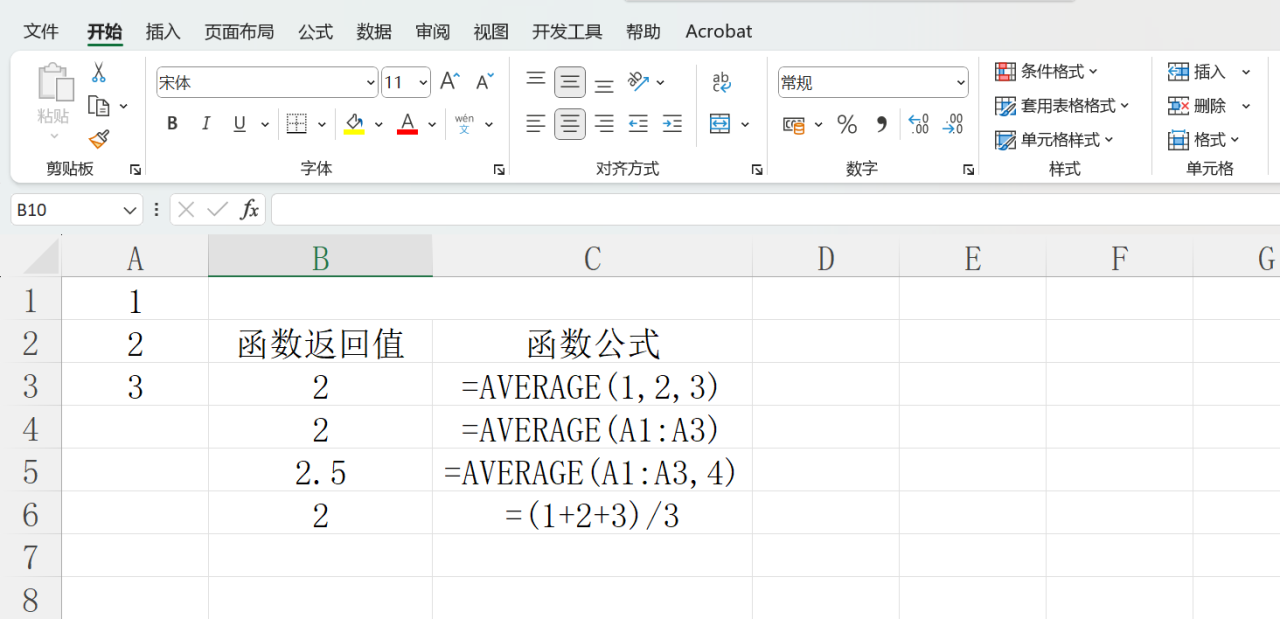Image resolution: width=1280 pixels, height=619 pixels.
Task: Click 条件格式 button
Action: pos(1047,72)
